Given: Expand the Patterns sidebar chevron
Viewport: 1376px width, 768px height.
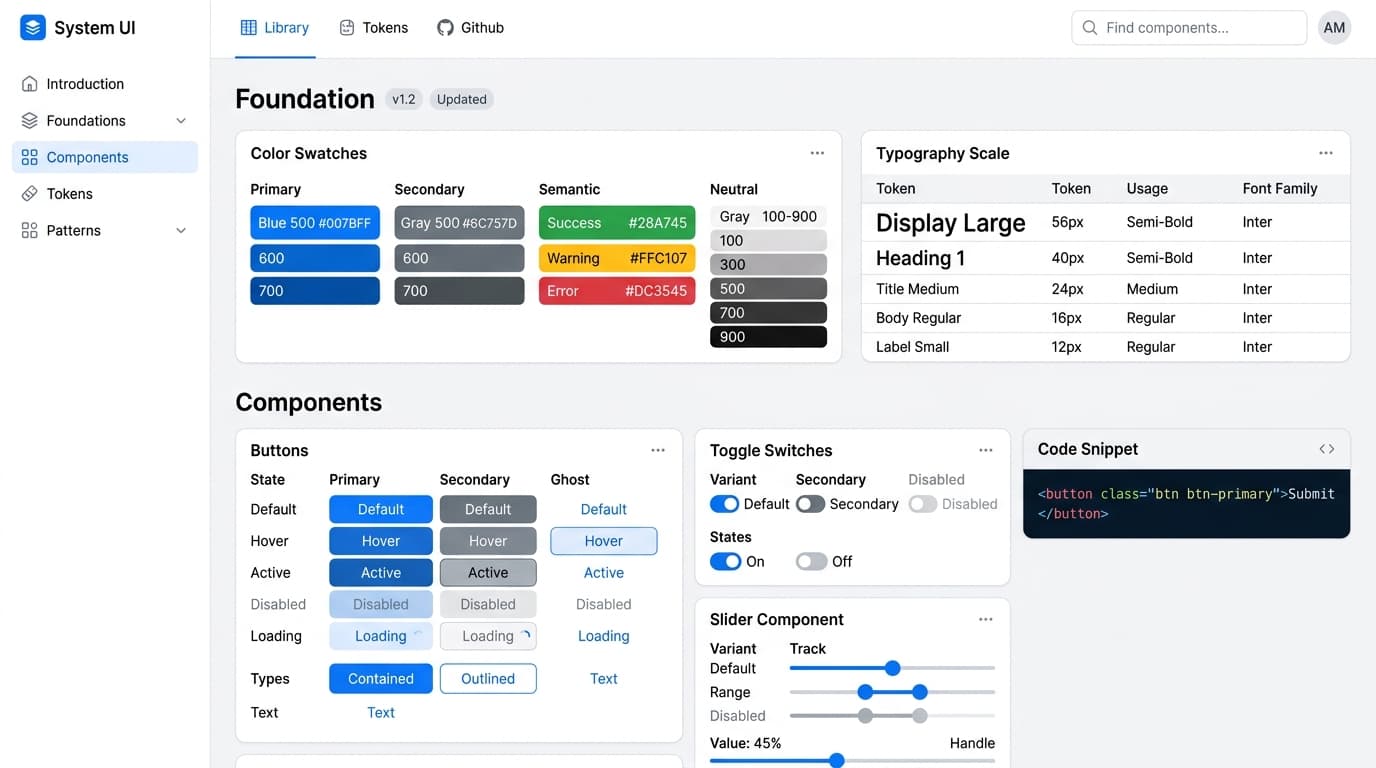Looking at the screenshot, I should tap(181, 230).
